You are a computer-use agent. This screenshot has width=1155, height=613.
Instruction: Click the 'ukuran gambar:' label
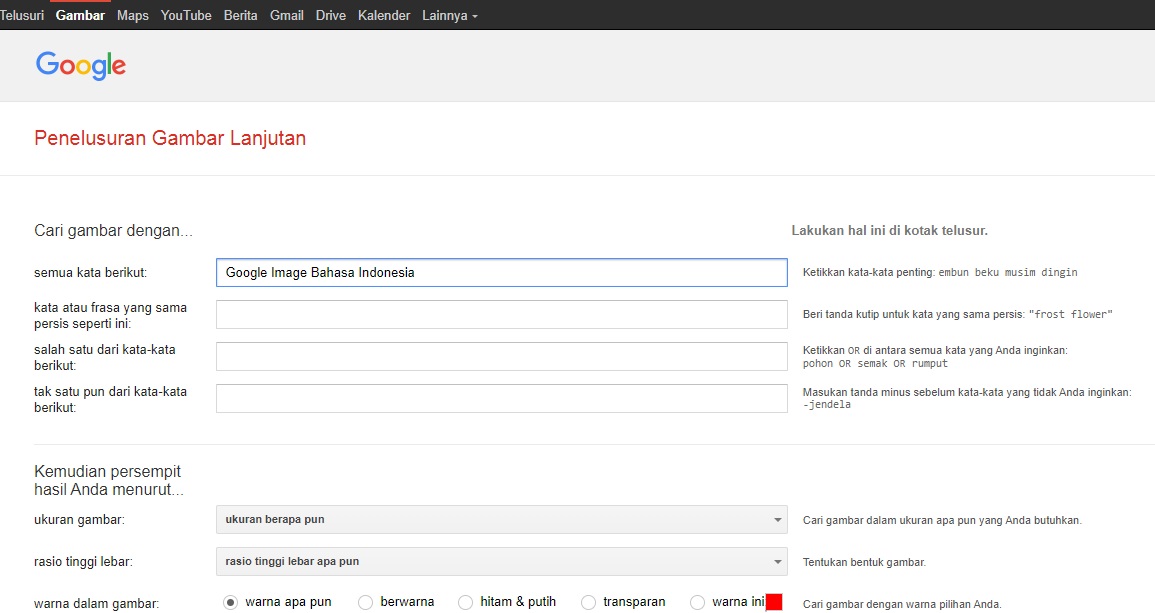(x=80, y=520)
